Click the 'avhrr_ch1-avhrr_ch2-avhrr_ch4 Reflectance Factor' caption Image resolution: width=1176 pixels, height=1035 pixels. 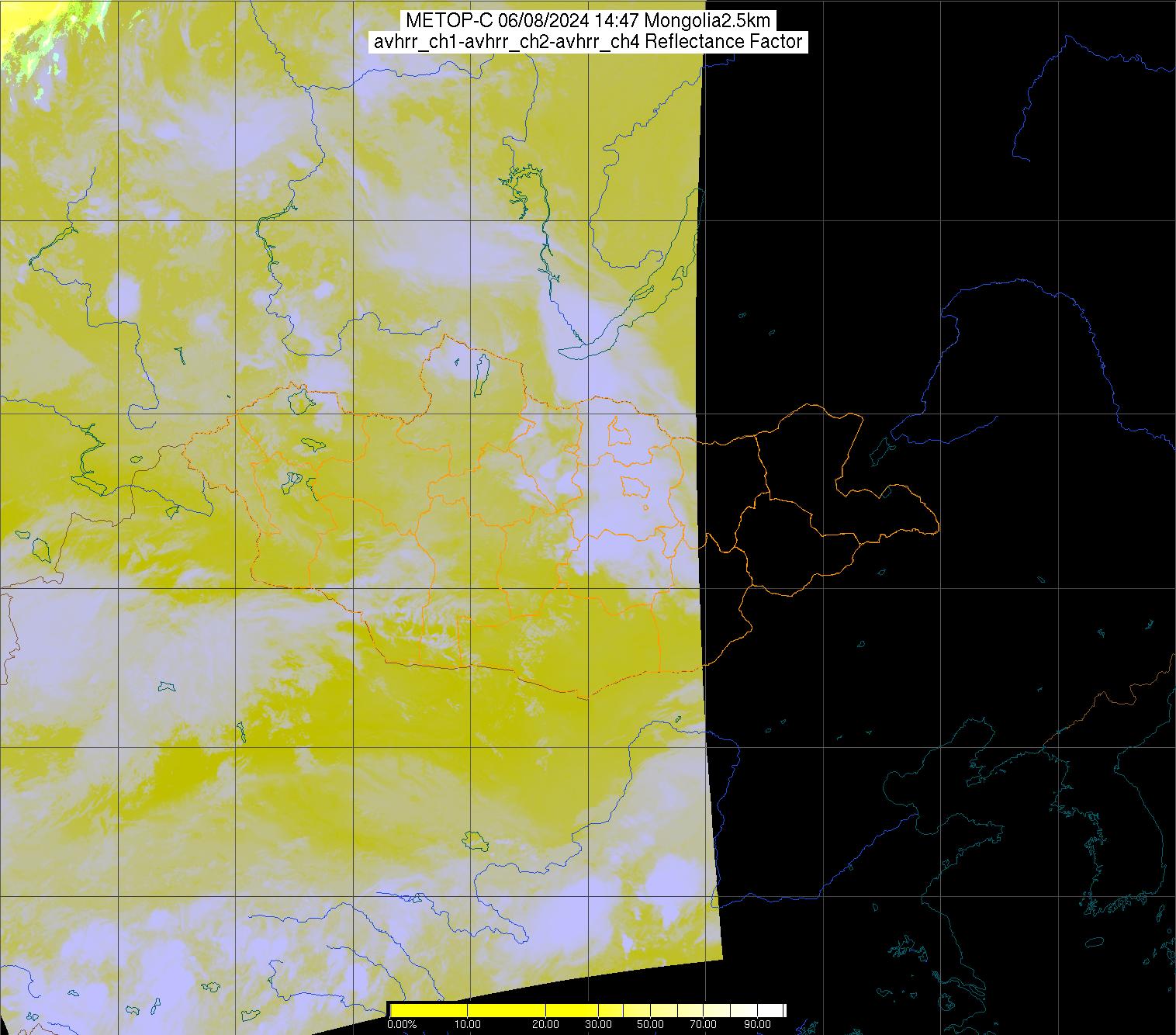click(588, 42)
